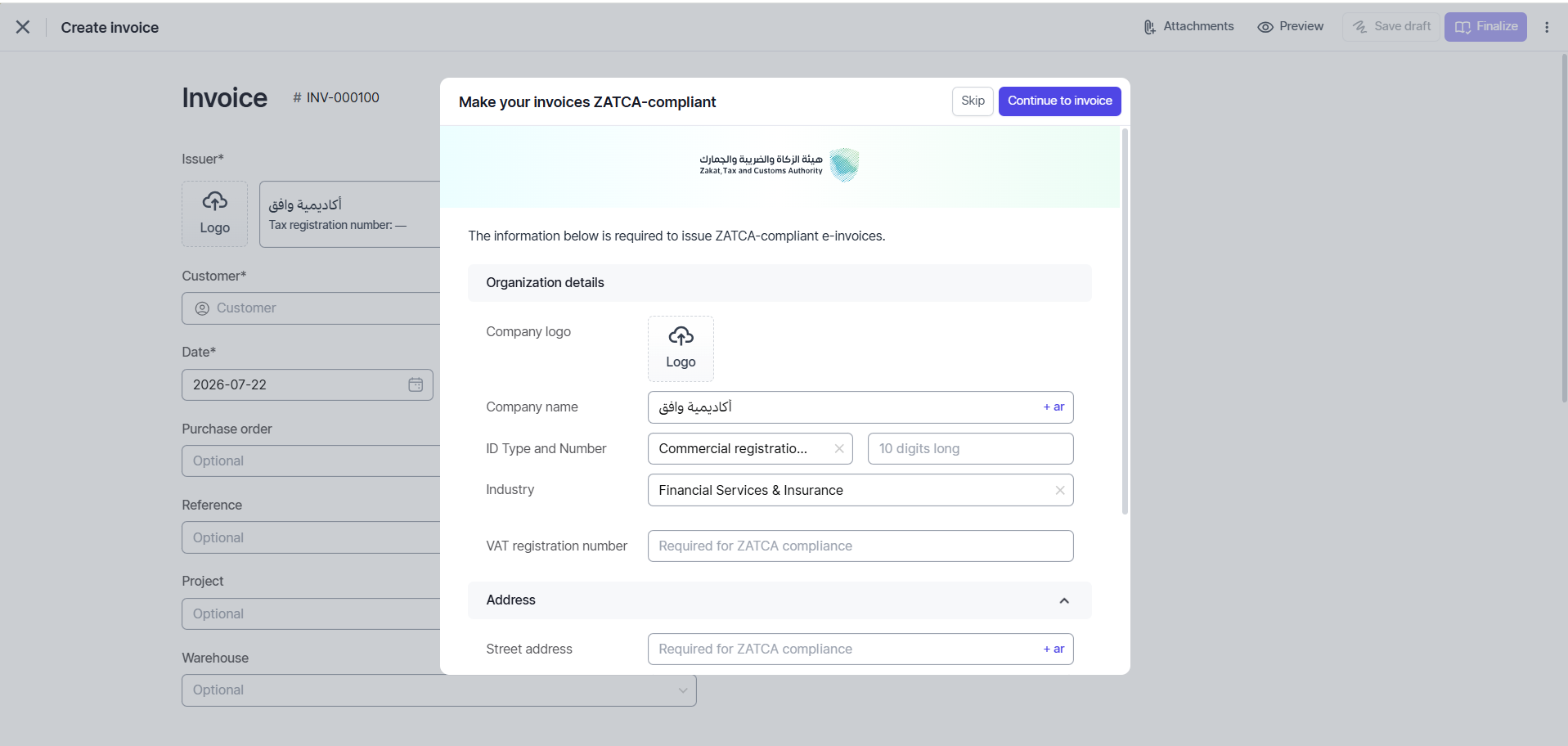Upload a company logo in the dialog

tap(681, 348)
